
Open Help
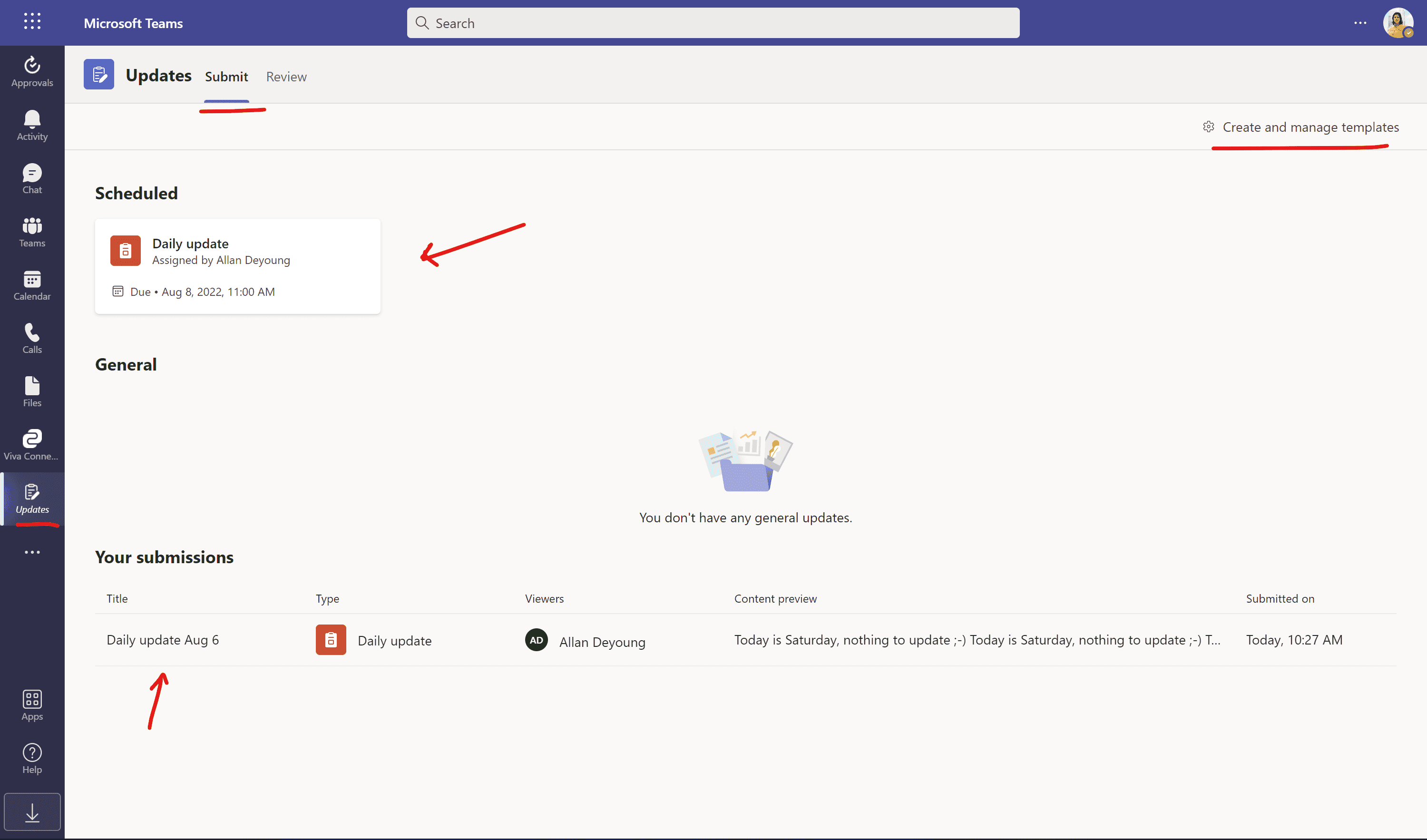pos(32,759)
